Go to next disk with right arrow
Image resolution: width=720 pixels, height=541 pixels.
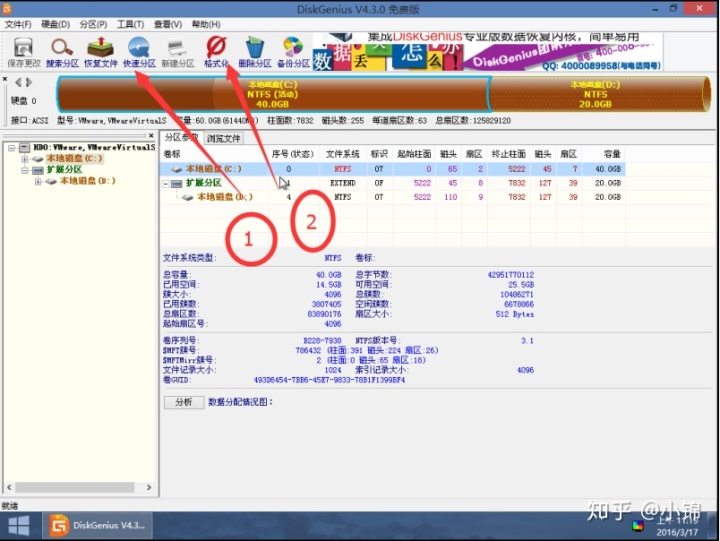click(29, 82)
